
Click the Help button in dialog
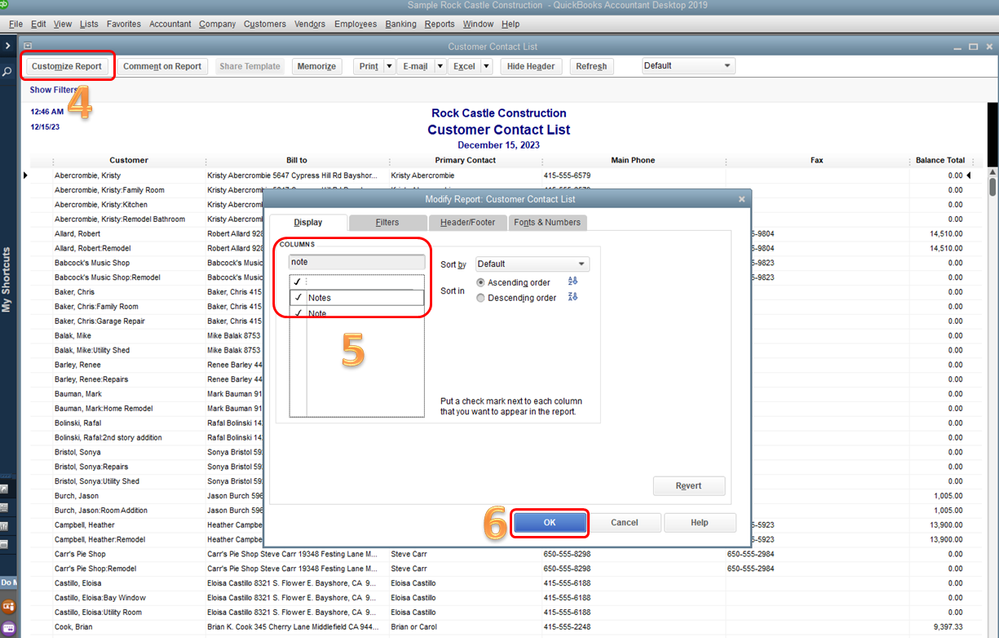point(700,523)
